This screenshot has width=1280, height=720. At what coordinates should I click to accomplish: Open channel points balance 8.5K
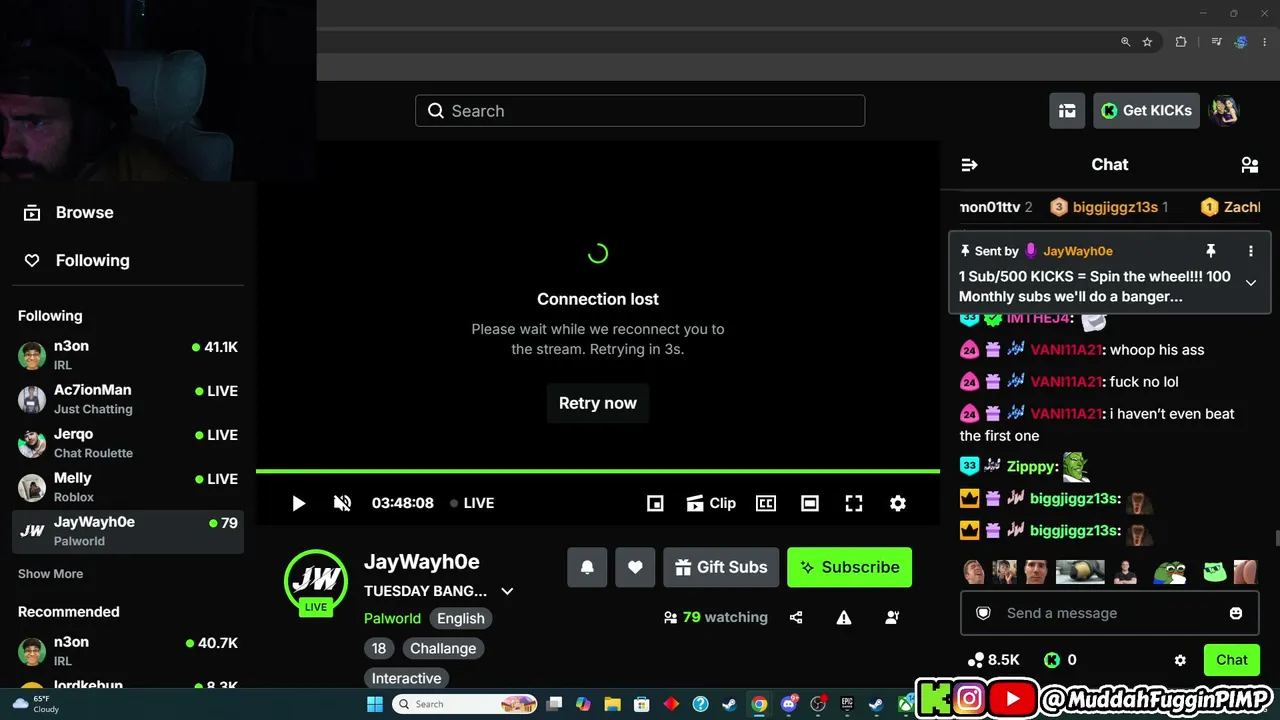pos(994,660)
